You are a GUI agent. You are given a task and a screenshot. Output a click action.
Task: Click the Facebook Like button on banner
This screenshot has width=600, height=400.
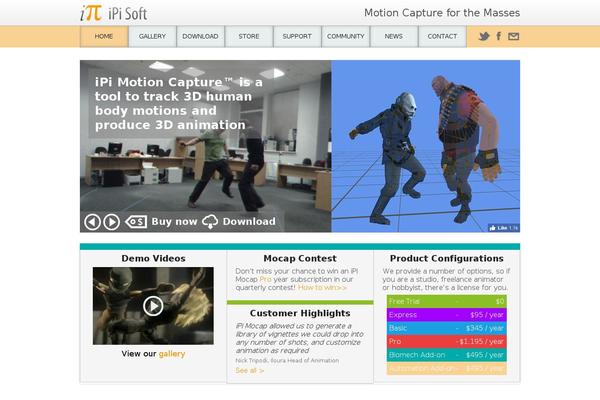[x=504, y=228]
